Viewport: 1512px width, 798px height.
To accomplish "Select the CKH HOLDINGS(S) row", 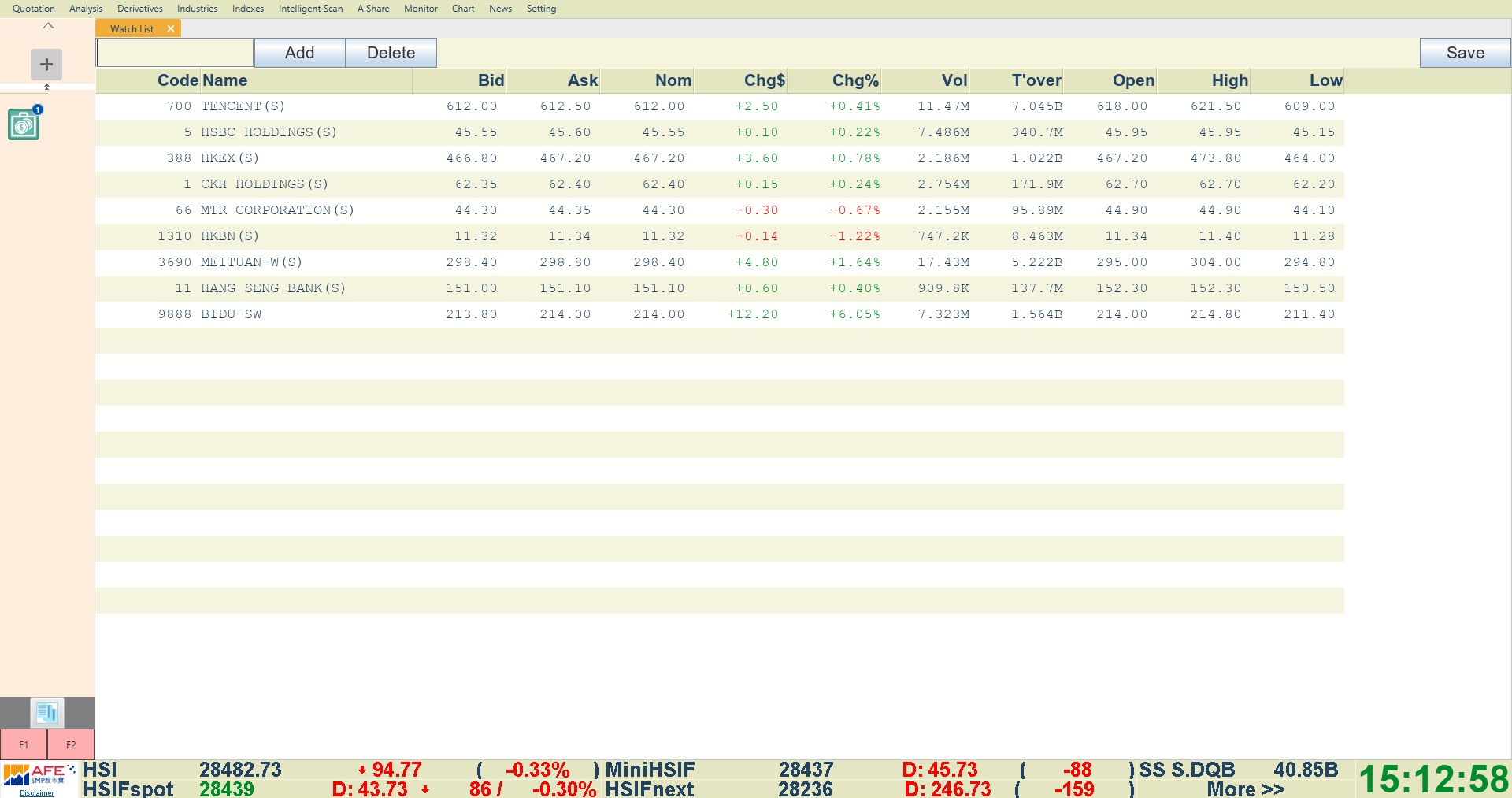I will coord(720,184).
